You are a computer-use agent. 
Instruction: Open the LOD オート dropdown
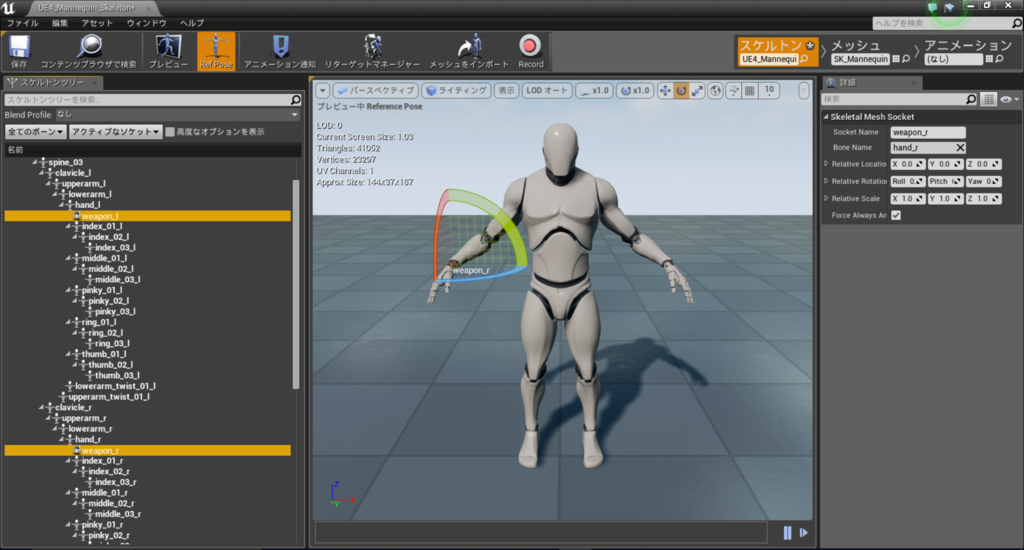point(547,91)
